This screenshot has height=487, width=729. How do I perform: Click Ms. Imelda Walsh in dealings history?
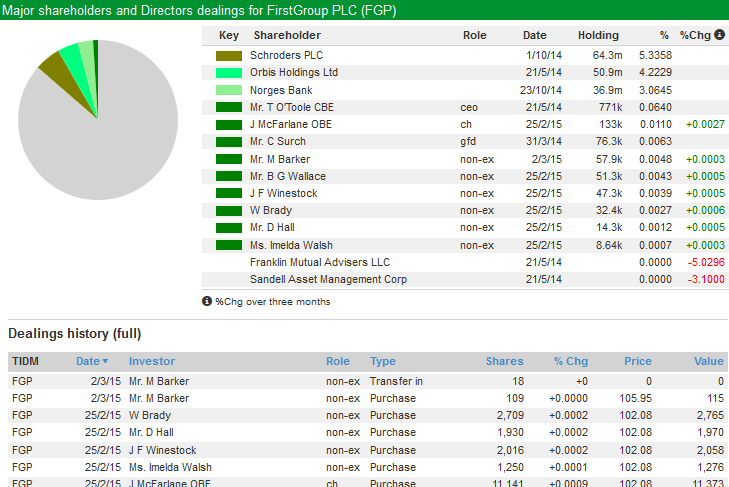[170, 467]
